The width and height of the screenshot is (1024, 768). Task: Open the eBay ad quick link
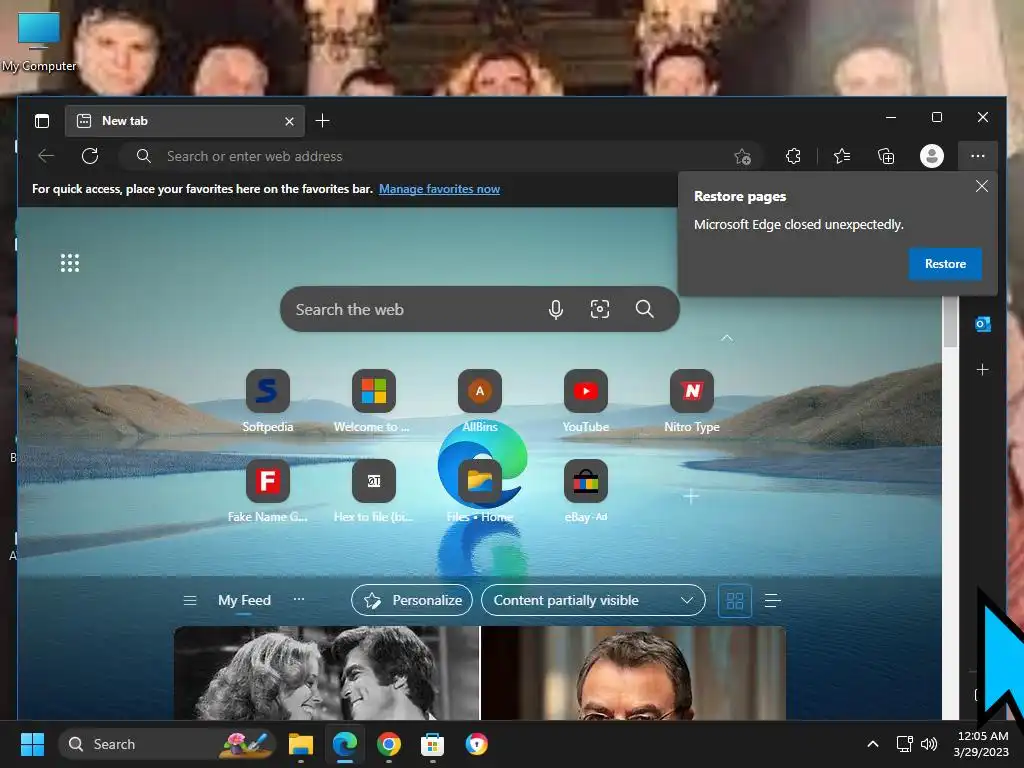(586, 492)
